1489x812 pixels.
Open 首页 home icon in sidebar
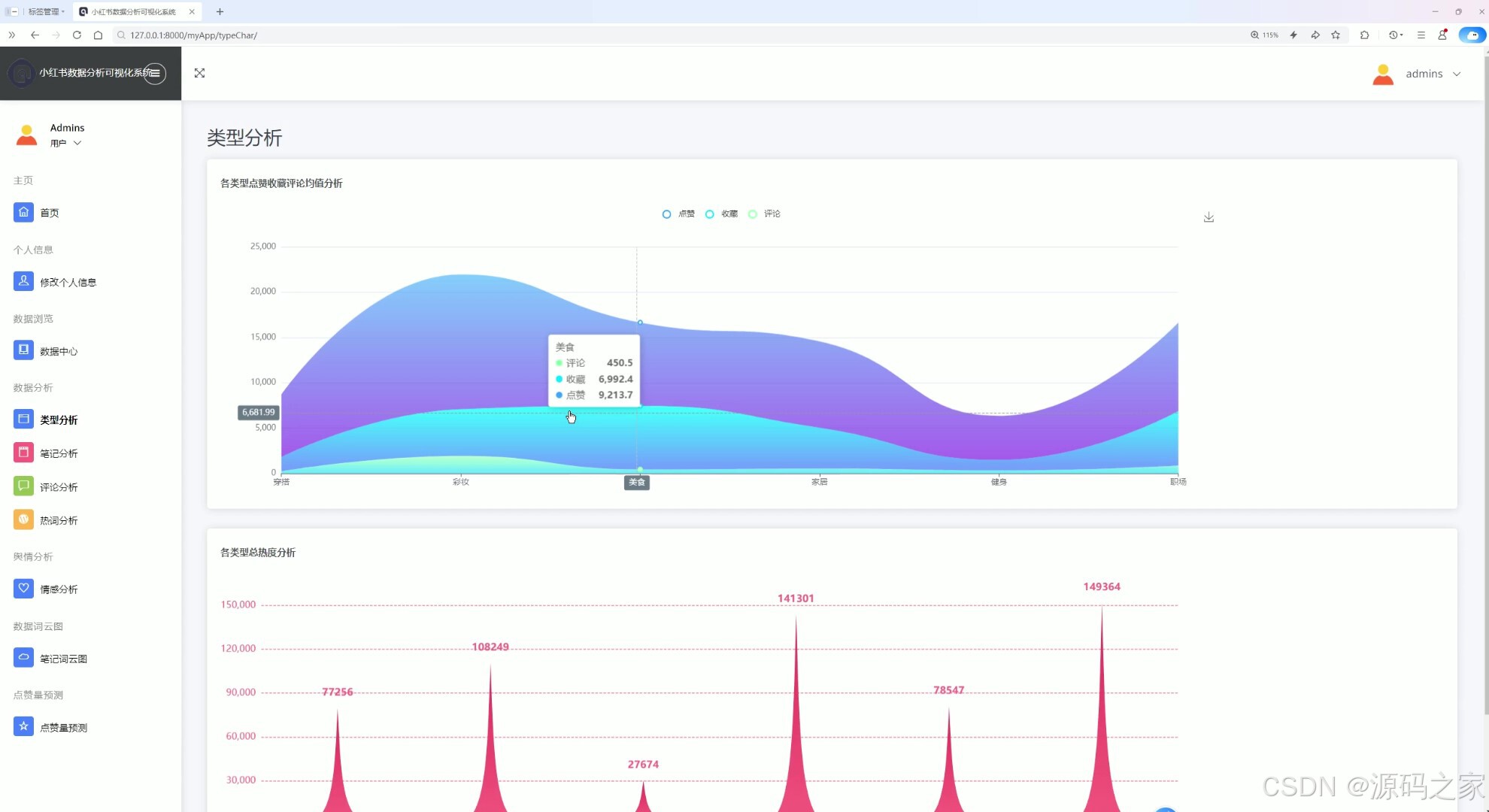23,213
